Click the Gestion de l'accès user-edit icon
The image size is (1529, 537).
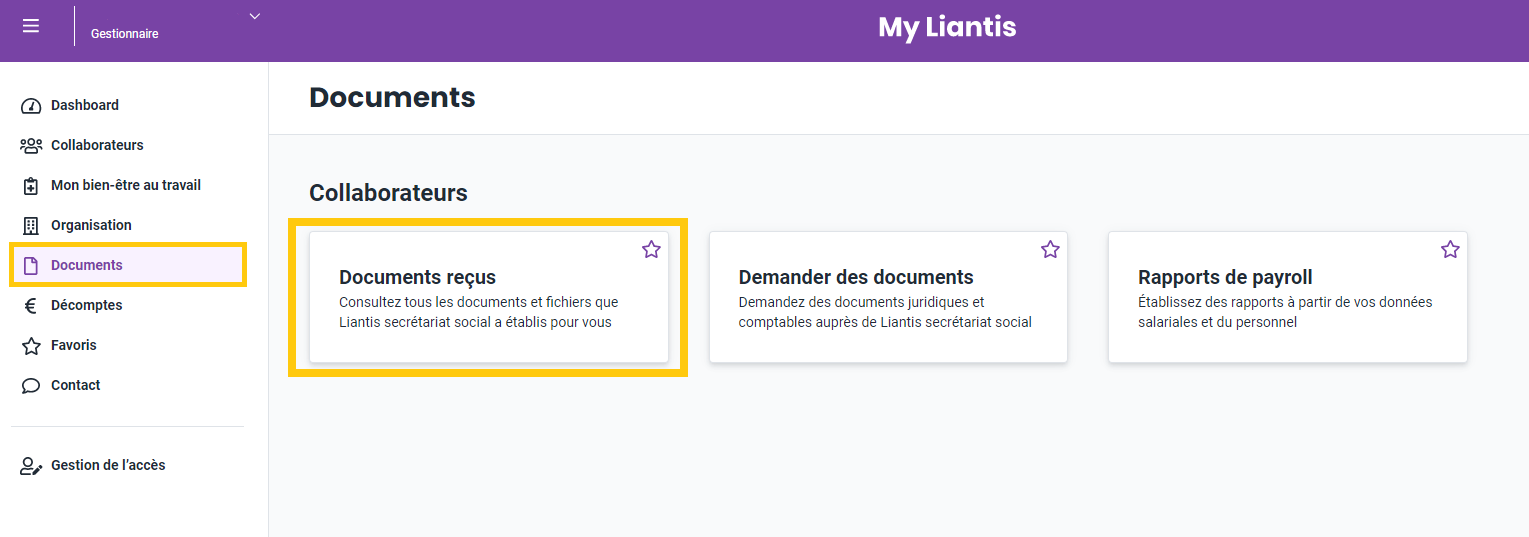(31, 466)
